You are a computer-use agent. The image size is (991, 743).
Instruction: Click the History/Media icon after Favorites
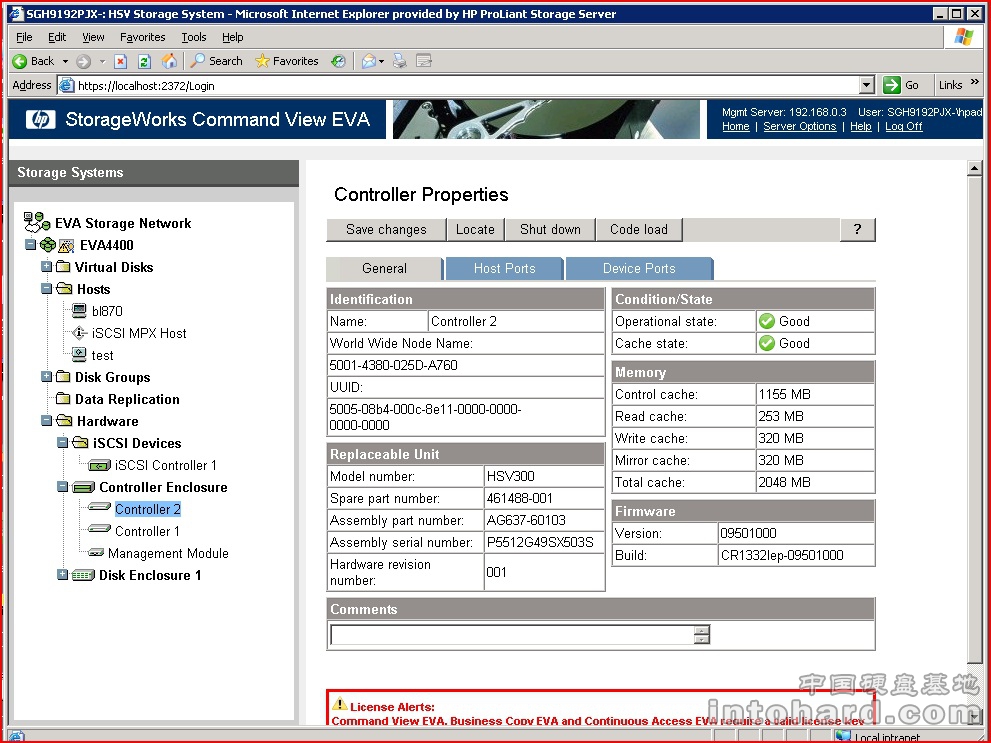tap(339, 61)
